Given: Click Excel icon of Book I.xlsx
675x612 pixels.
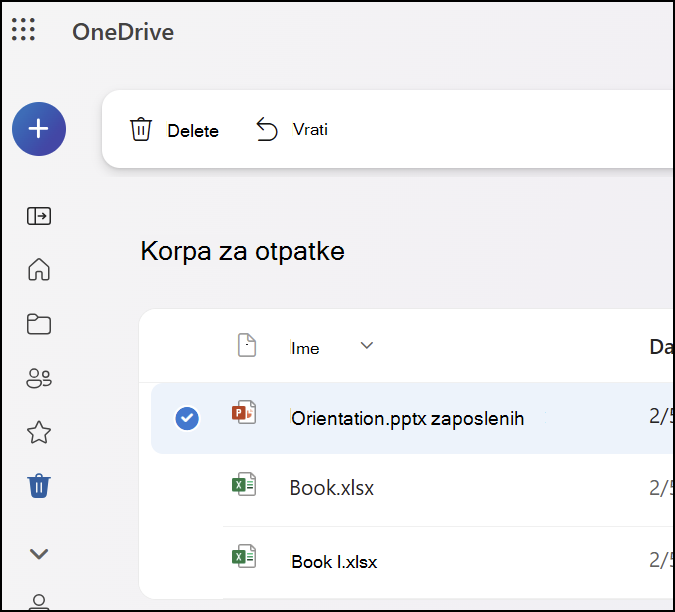Looking at the screenshot, I should point(244,556).
